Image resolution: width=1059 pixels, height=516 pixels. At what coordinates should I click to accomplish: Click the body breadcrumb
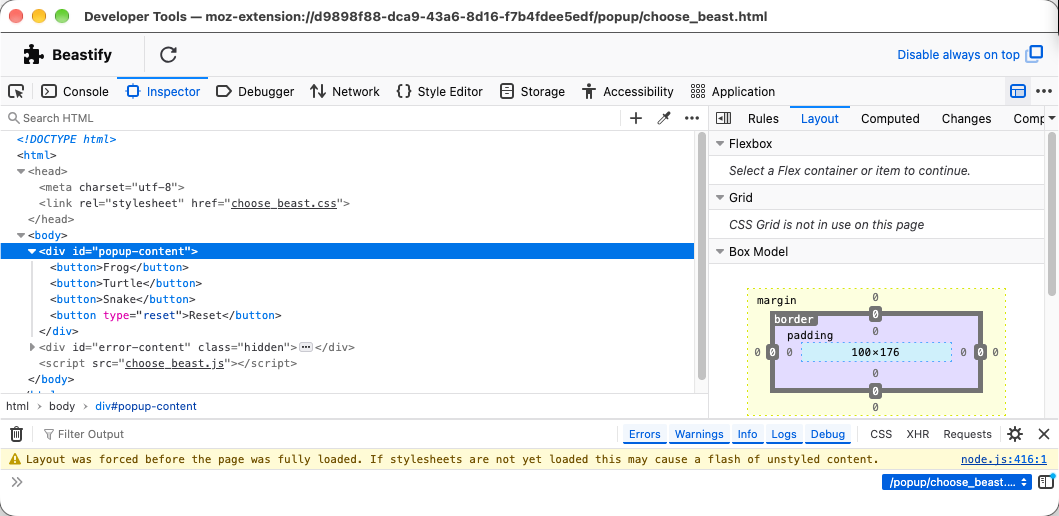[x=61, y=407]
